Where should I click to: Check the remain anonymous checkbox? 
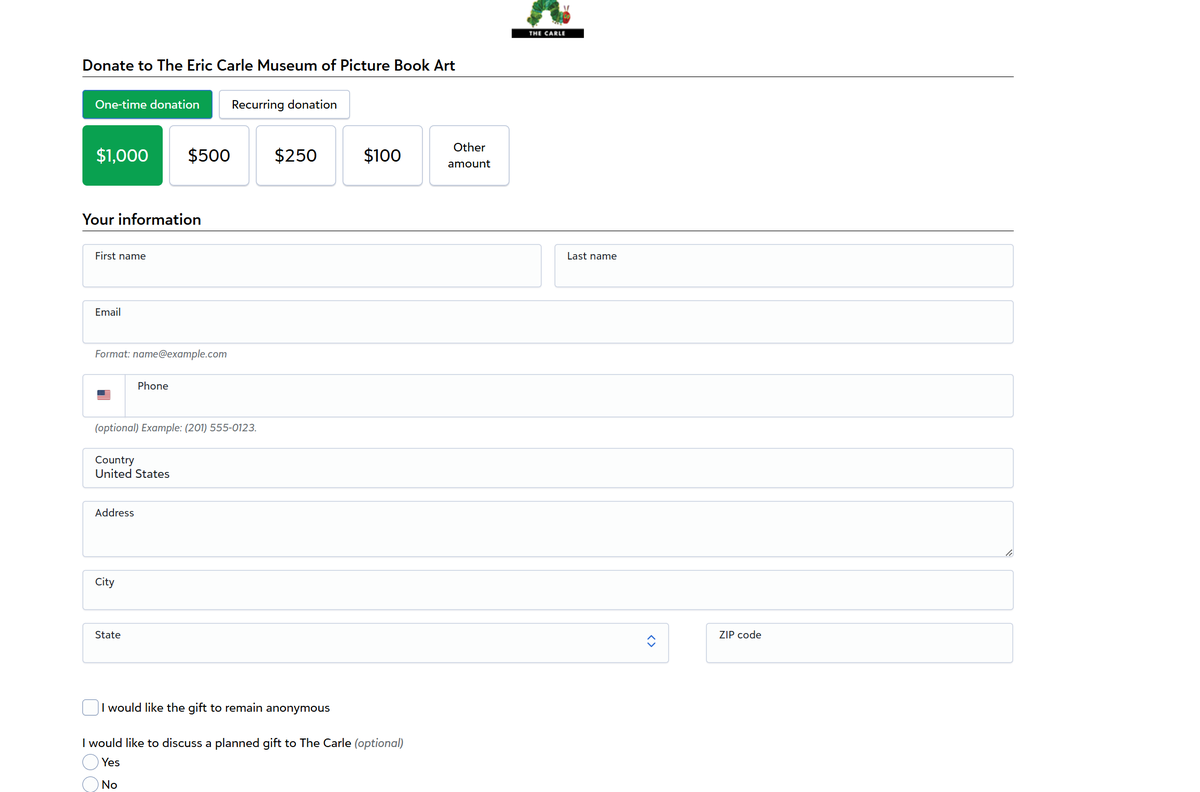[x=91, y=707]
